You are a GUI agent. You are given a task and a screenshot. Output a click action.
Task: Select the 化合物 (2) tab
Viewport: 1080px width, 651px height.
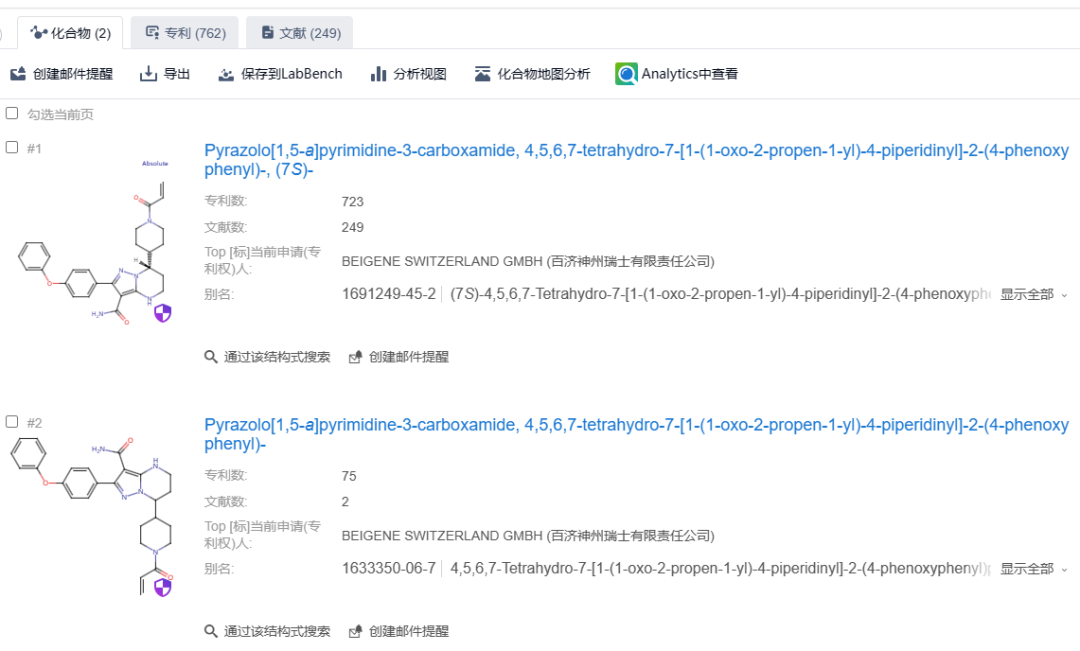(71, 33)
